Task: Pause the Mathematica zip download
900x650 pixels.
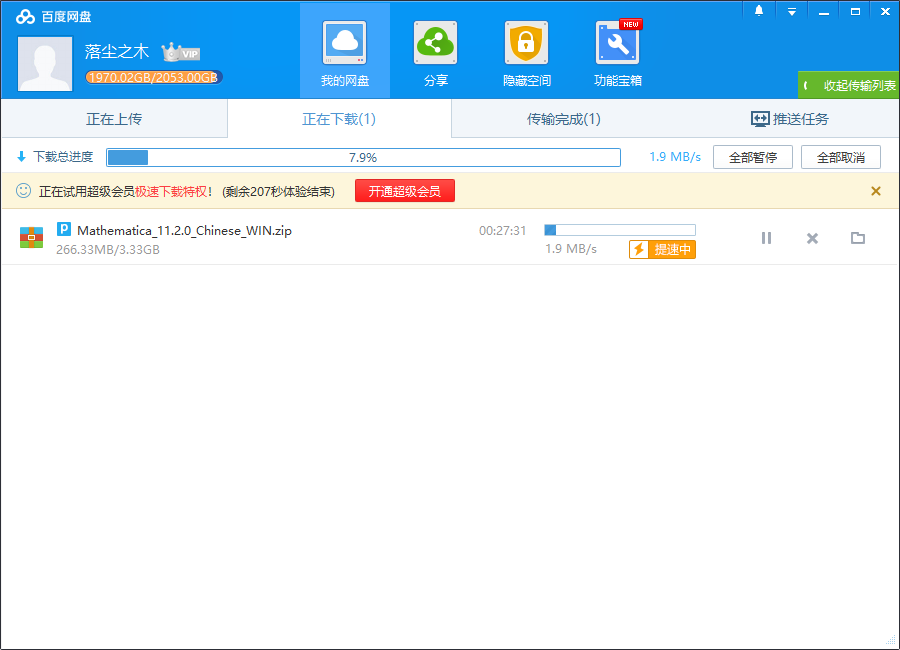Action: point(766,238)
